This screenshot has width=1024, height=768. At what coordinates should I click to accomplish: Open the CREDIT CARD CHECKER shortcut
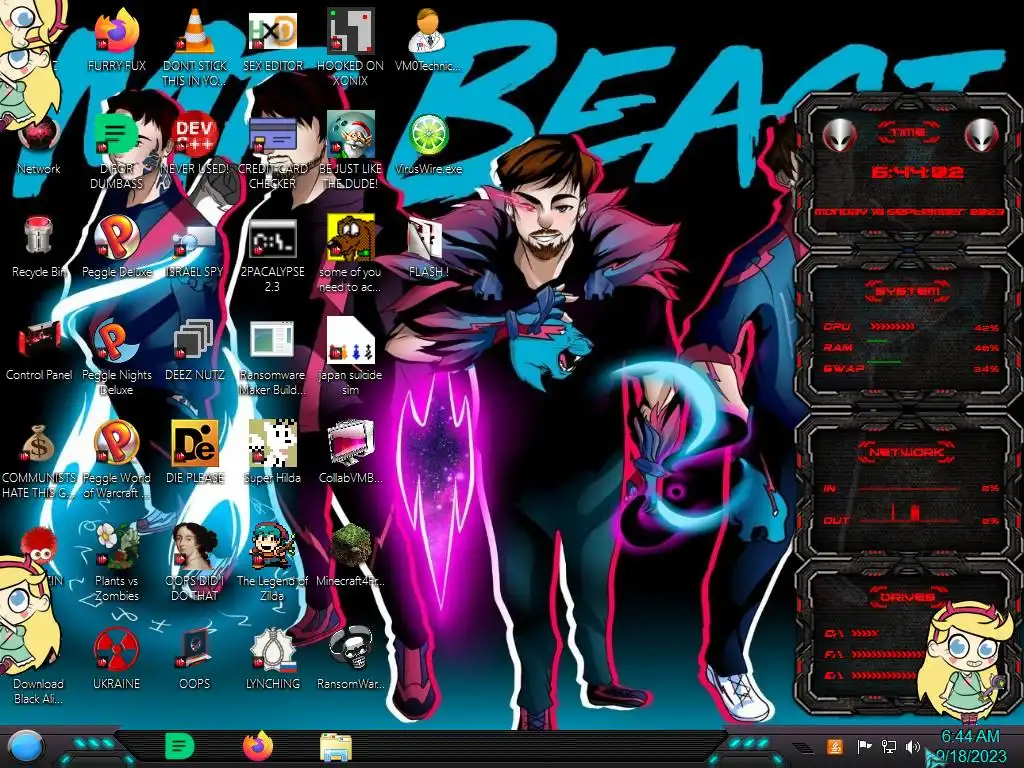[x=272, y=135]
